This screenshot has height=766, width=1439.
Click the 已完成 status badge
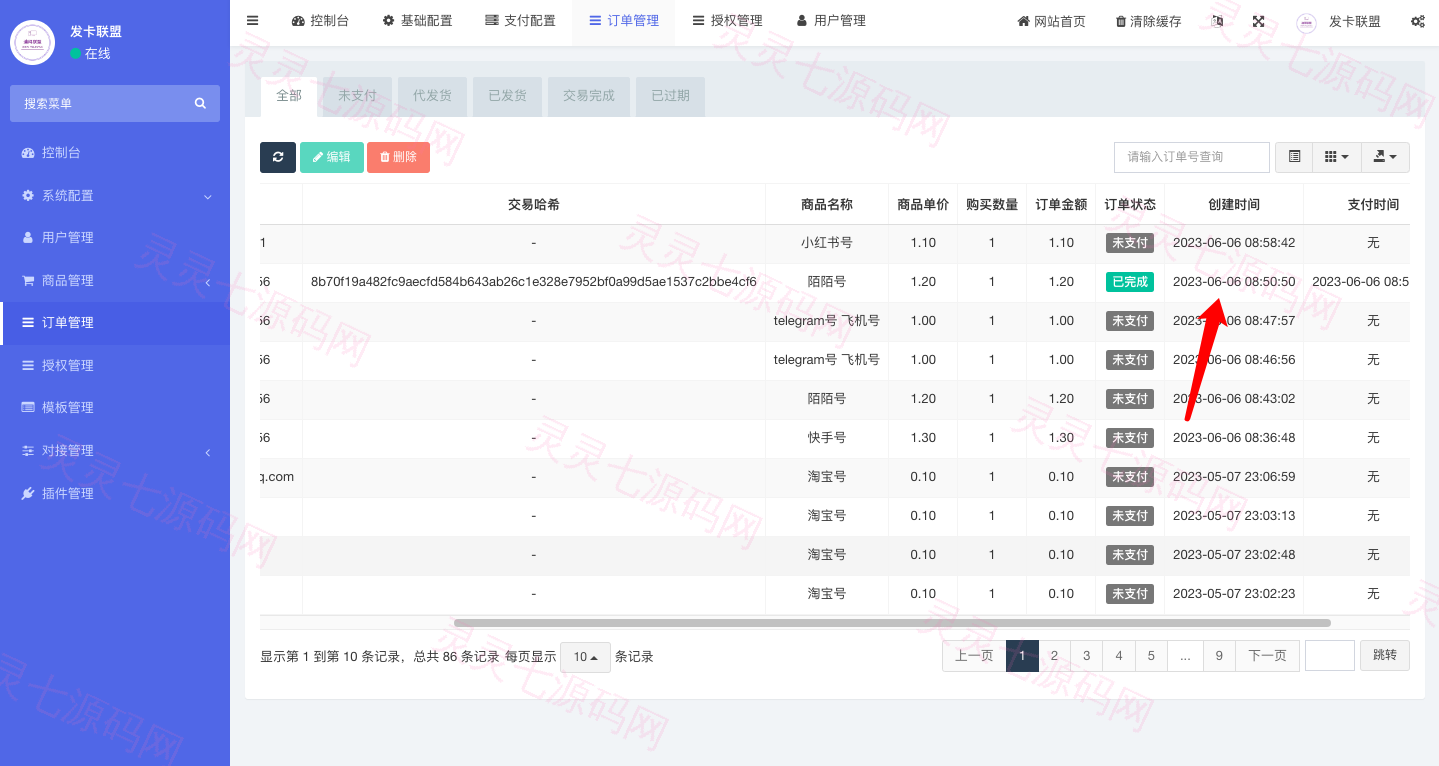(1130, 282)
